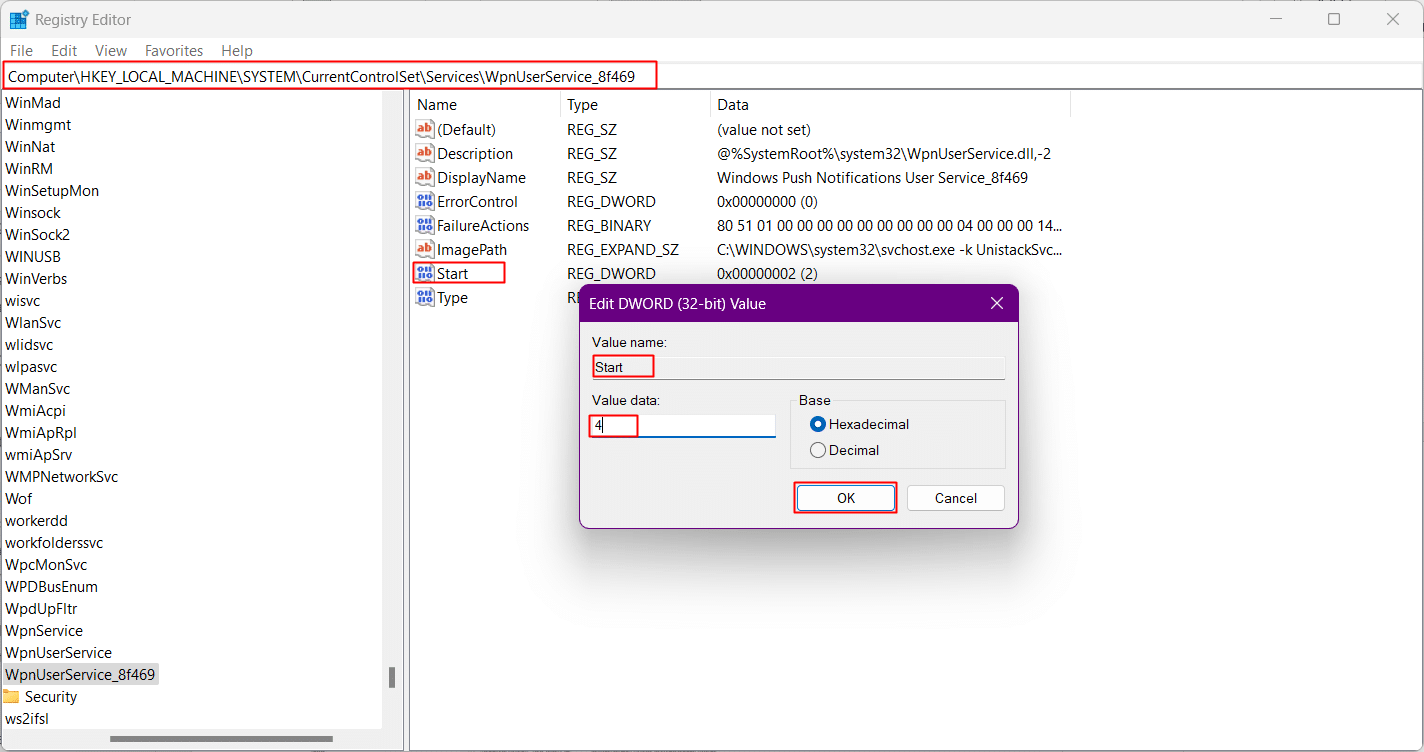Select the WinMad key in tree
This screenshot has height=752, width=1424.
33,102
